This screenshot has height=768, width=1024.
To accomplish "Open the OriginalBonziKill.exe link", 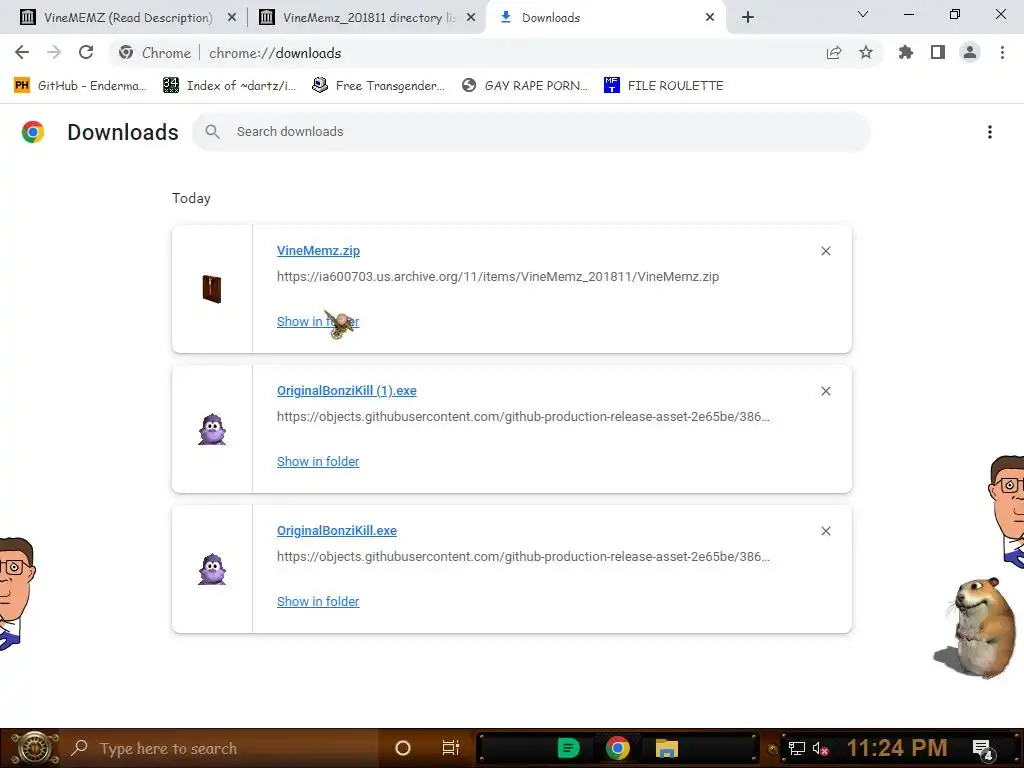I will point(337,531).
